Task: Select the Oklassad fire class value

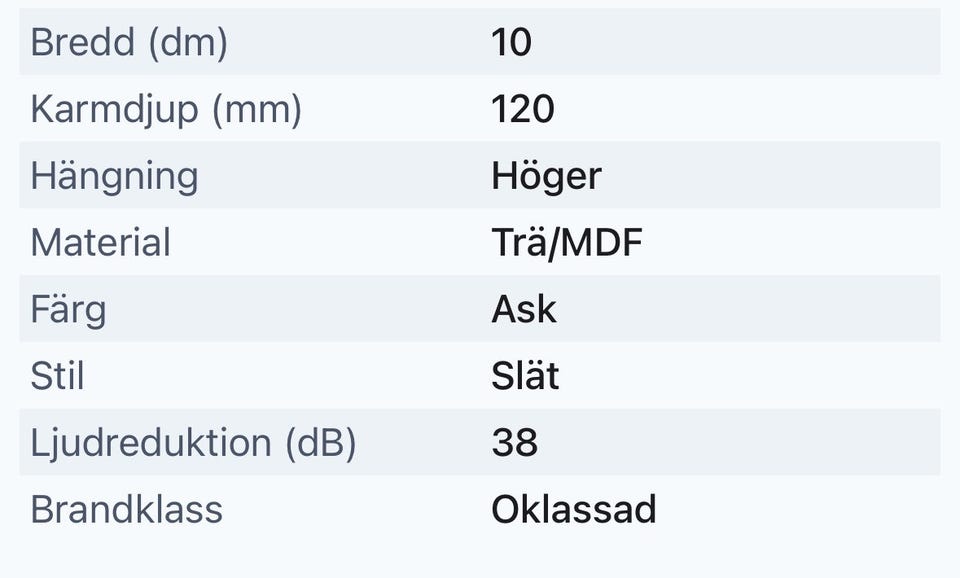Action: click(x=573, y=510)
